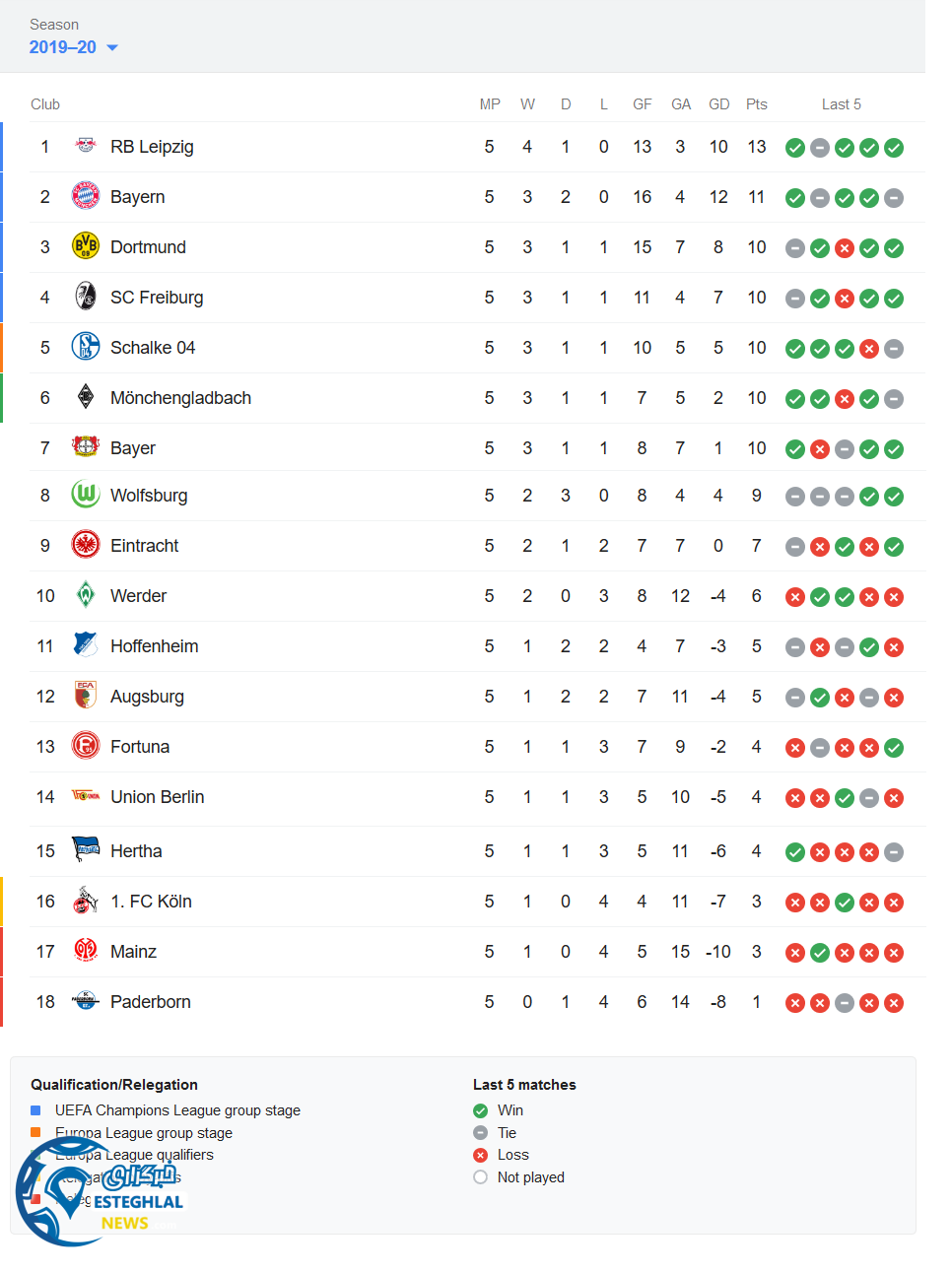
Task: Click the Bayern club crest
Action: tap(86, 196)
